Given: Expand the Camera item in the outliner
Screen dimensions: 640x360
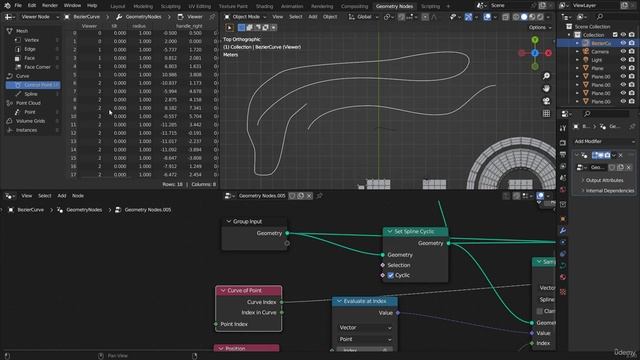Looking at the screenshot, I should point(577,52).
